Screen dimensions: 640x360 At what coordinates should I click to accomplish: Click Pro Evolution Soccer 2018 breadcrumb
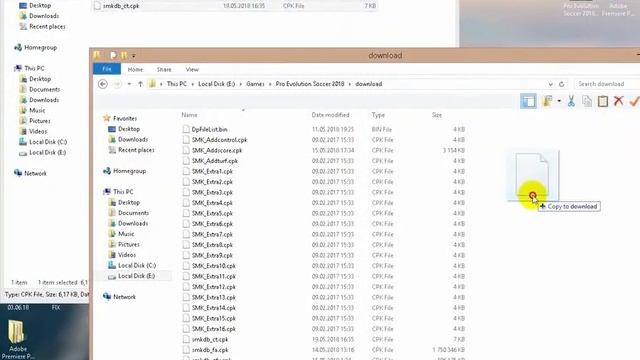310,84
